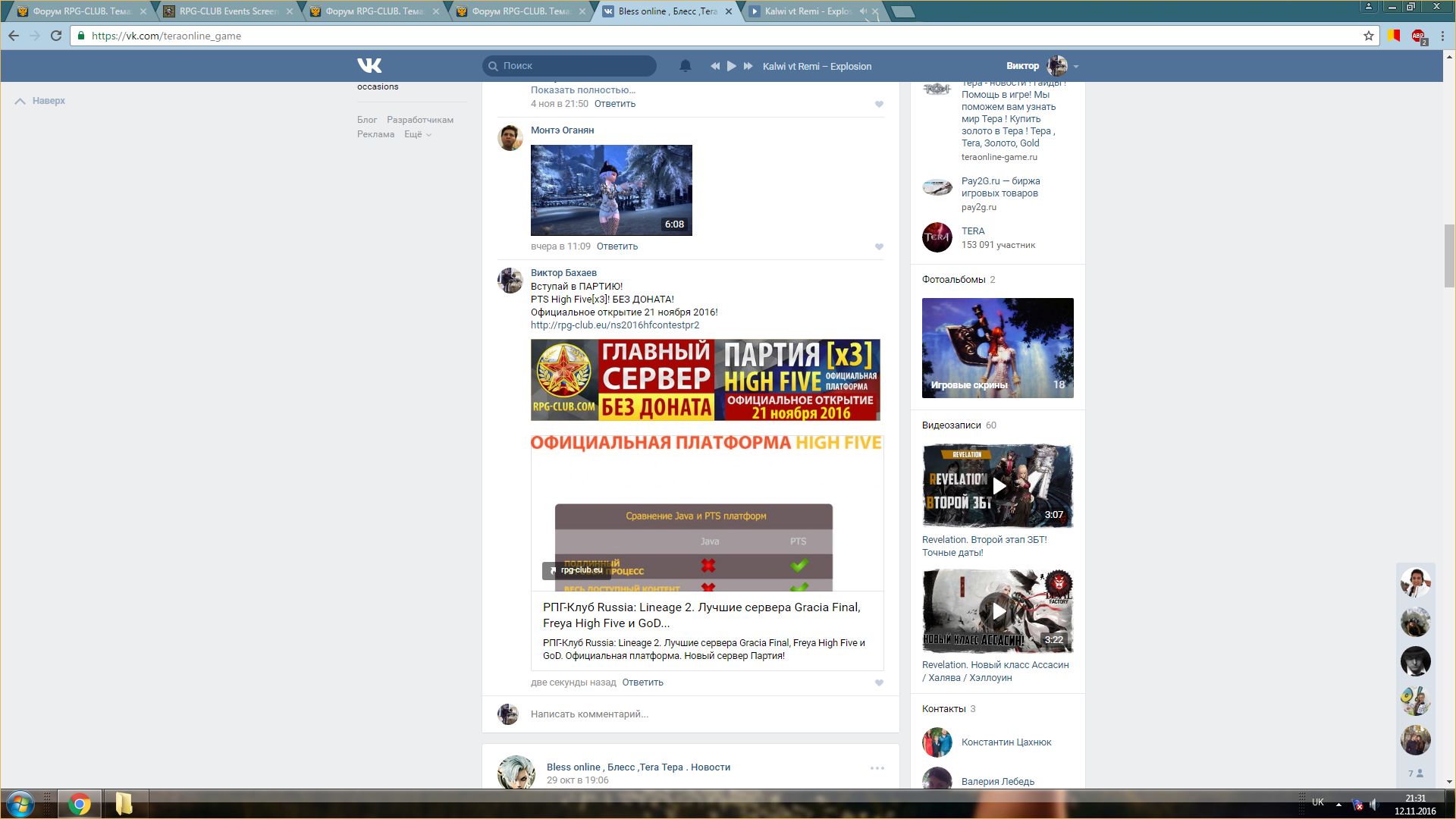Reply to Монтэ Оганян's comment

tap(617, 246)
